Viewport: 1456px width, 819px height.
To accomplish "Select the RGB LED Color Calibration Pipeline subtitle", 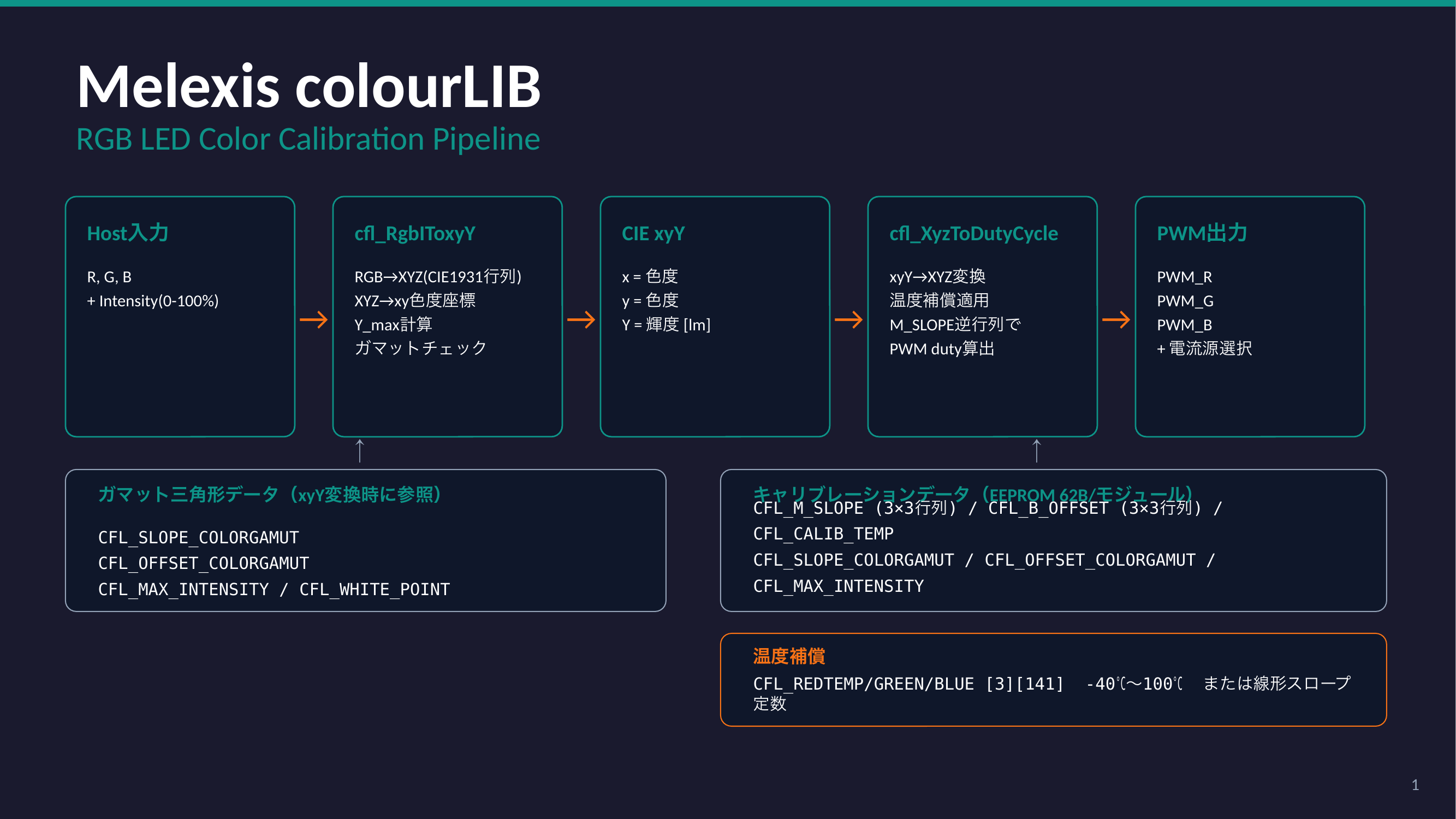I will click(x=308, y=139).
